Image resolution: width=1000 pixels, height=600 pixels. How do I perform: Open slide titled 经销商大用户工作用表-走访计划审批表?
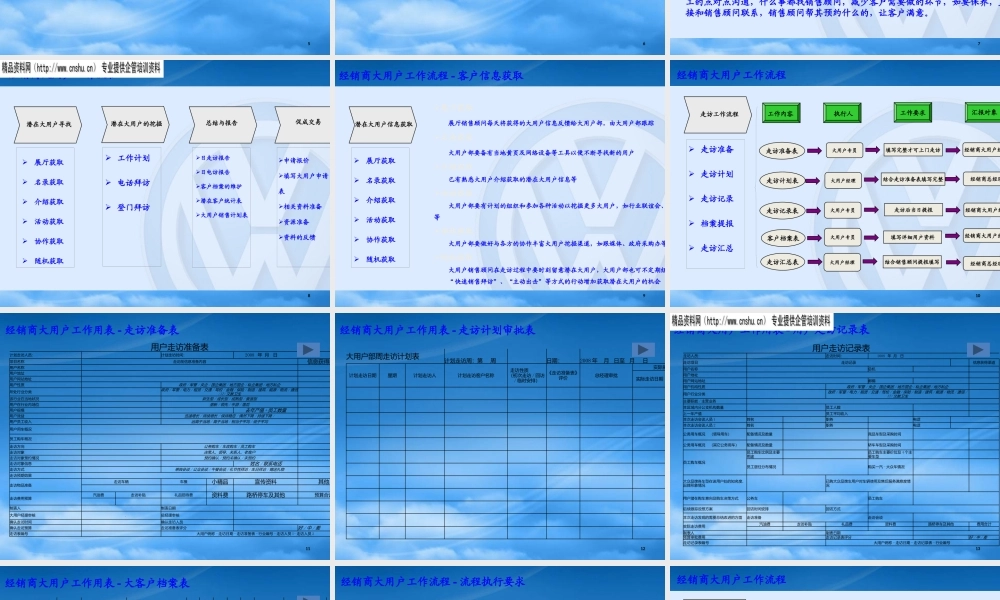(x=499, y=436)
